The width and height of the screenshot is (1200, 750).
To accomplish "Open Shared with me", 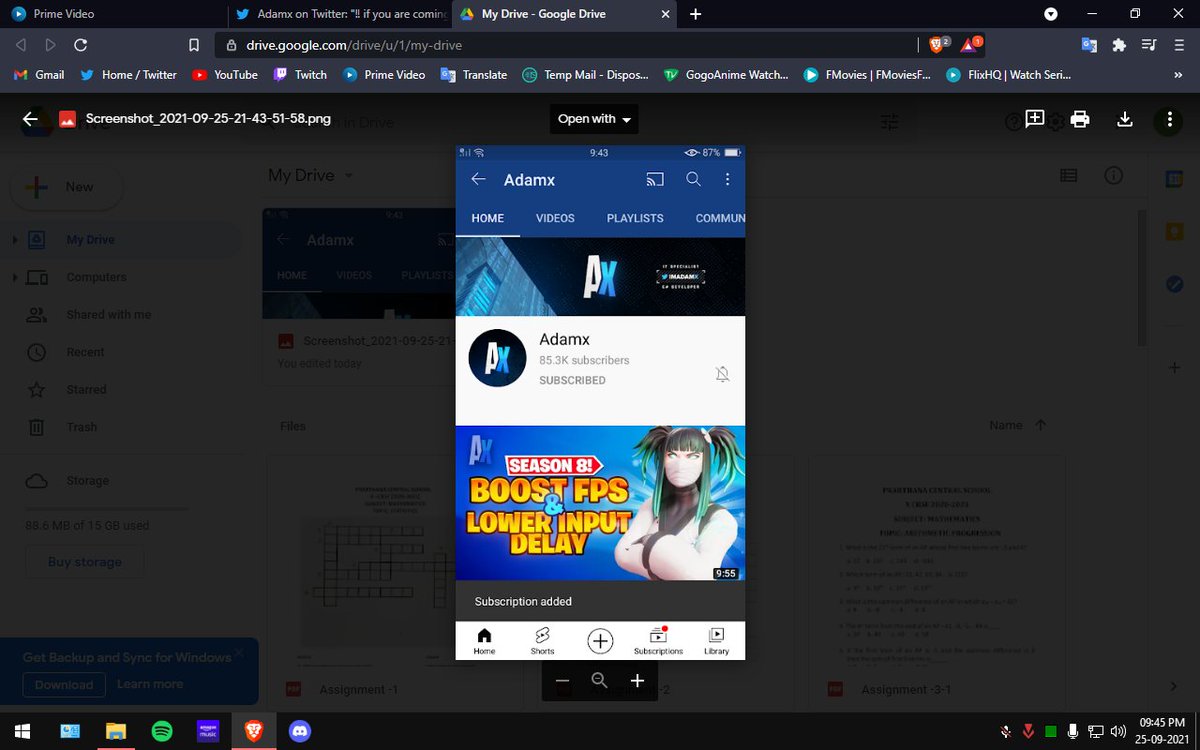I will (x=109, y=315).
